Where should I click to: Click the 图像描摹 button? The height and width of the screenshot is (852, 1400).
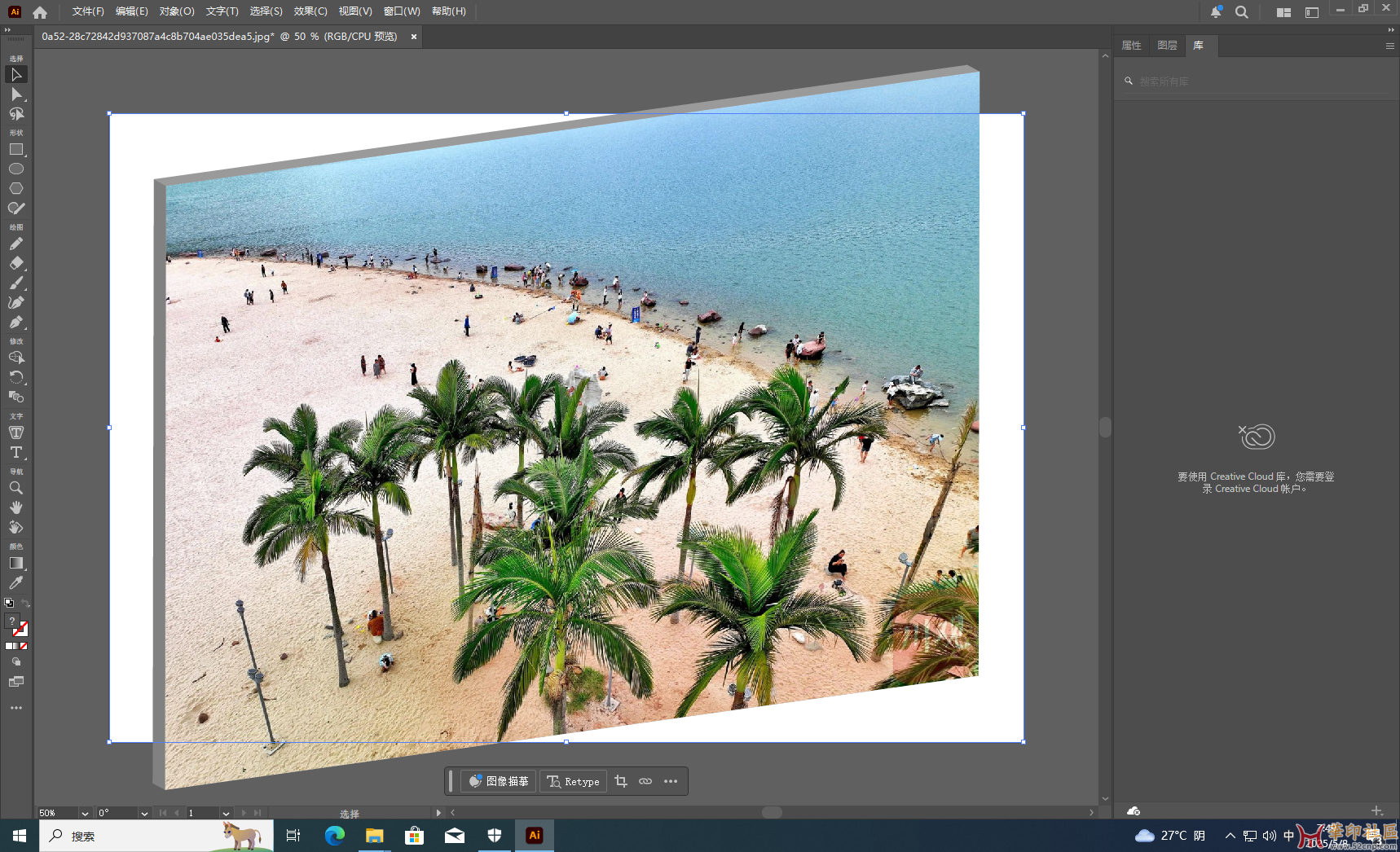(499, 781)
